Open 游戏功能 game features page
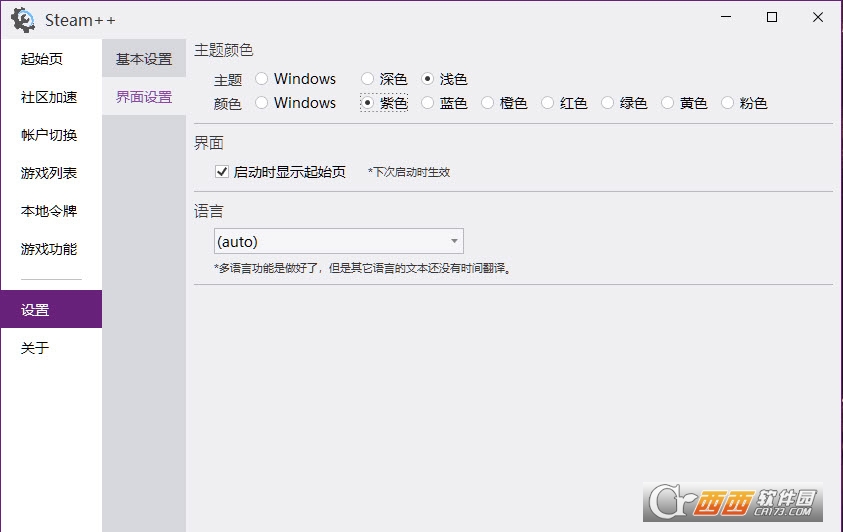 click(51, 249)
